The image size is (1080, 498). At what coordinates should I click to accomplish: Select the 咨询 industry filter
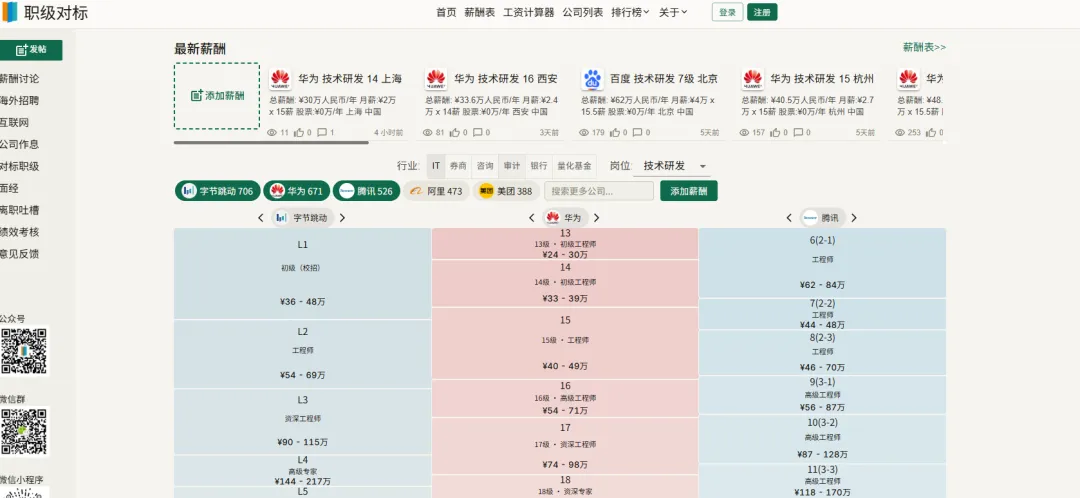[x=485, y=166]
